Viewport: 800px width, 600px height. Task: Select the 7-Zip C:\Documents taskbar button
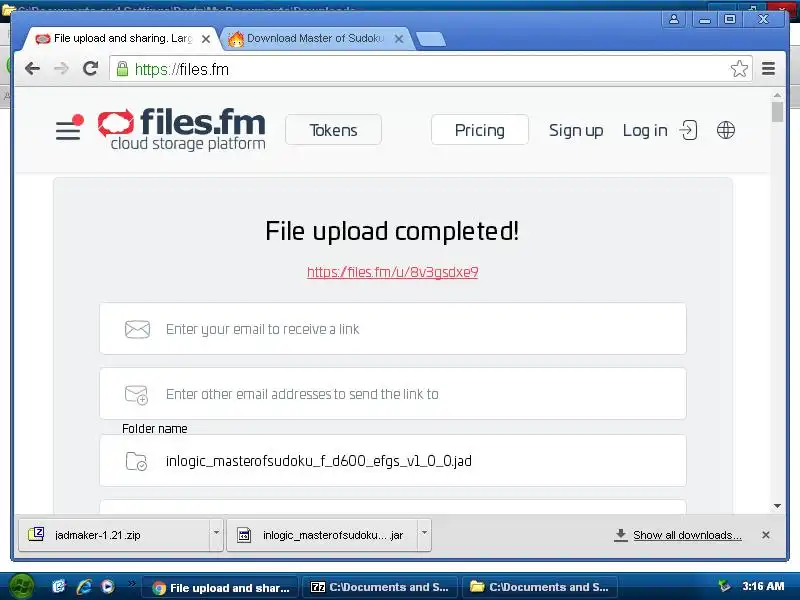(x=381, y=587)
